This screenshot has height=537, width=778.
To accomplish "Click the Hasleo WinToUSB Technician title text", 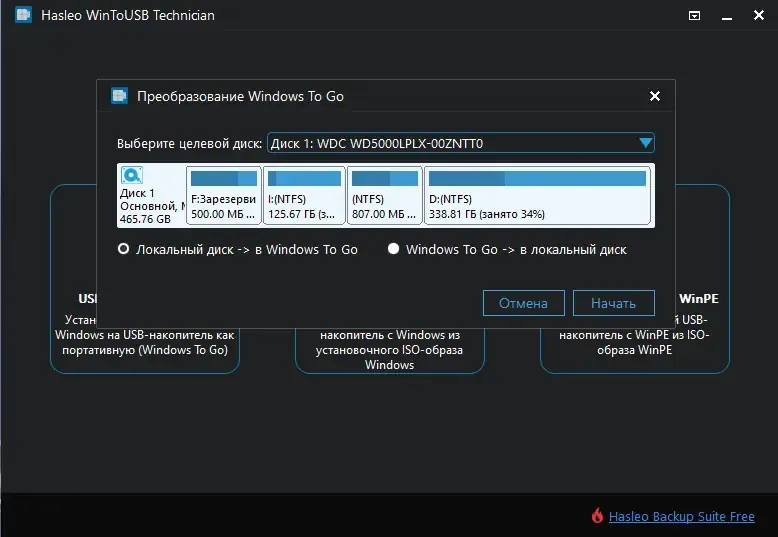I will 128,15.
